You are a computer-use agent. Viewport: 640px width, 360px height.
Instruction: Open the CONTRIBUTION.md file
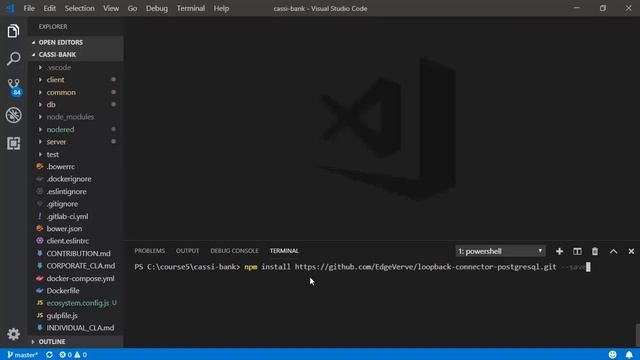pyautogui.click(x=76, y=253)
